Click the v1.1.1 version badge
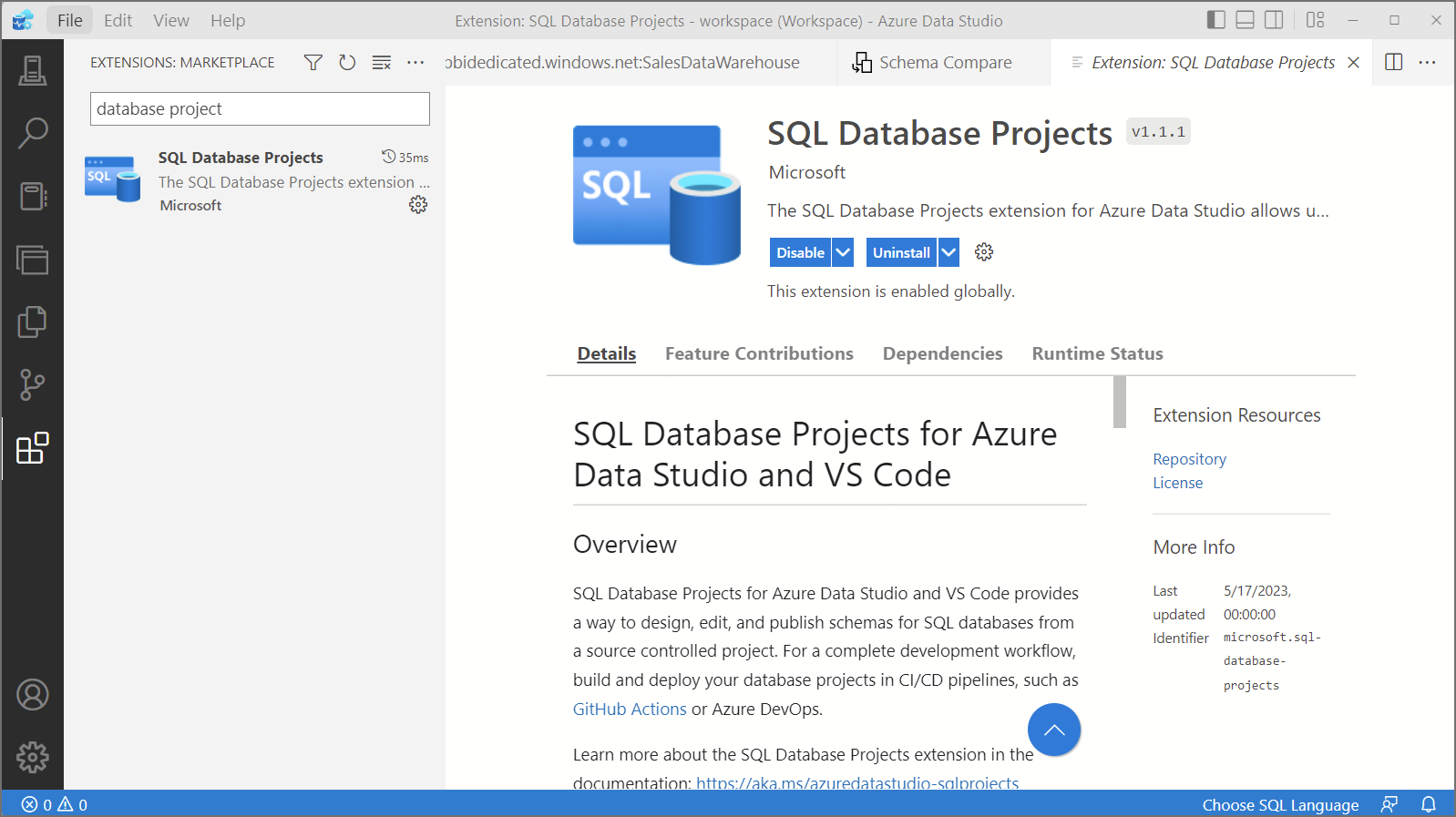Viewport: 1456px width, 817px height. point(1158,132)
